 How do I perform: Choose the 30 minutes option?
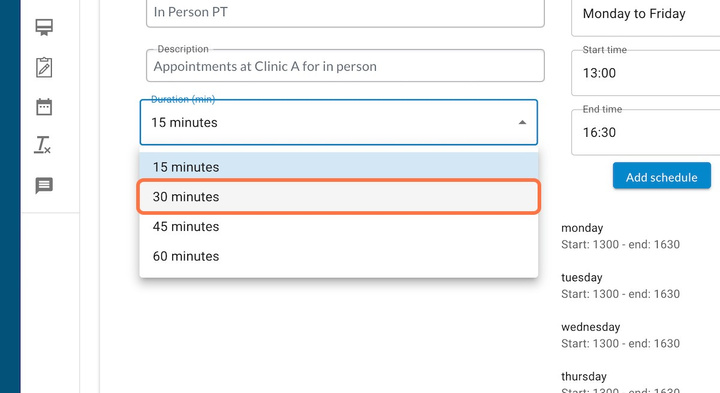339,197
